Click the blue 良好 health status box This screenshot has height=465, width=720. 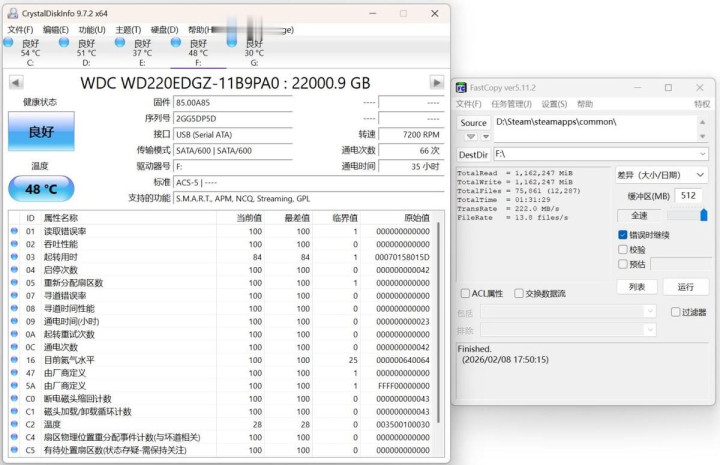pyautogui.click(x=41, y=132)
